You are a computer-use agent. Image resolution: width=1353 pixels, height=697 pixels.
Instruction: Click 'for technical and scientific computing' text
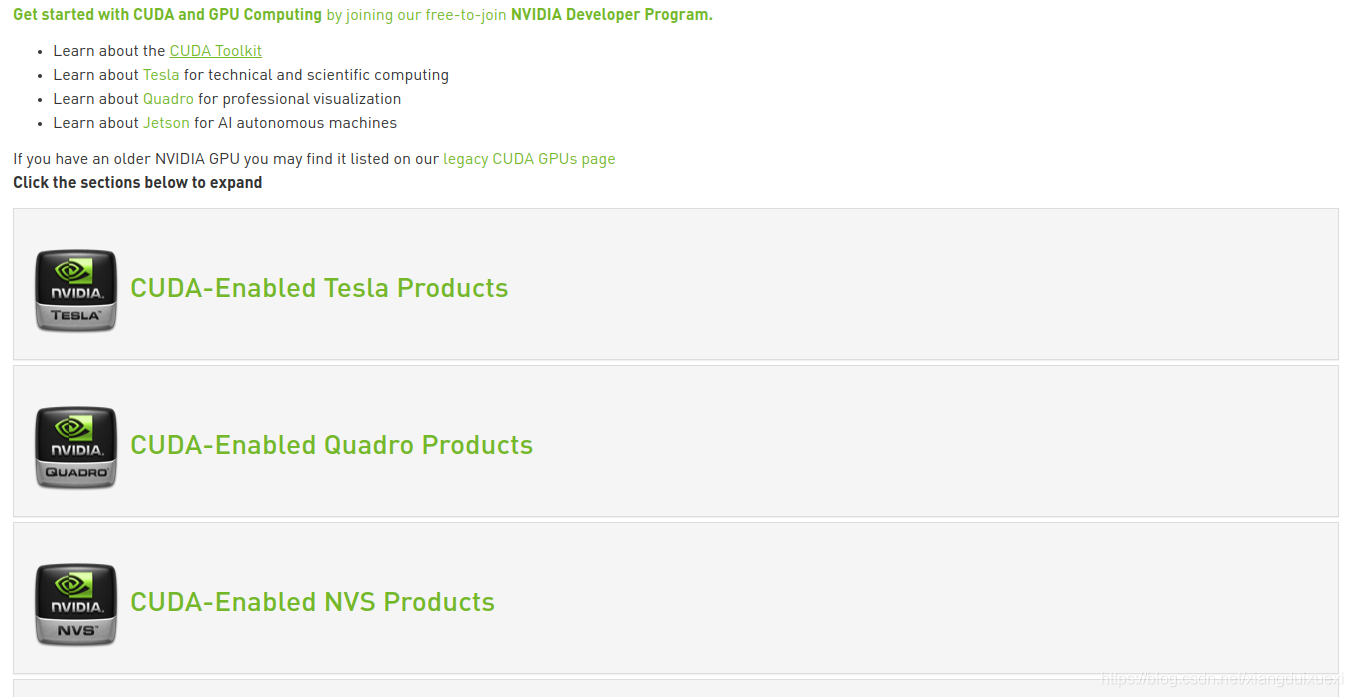tap(316, 75)
